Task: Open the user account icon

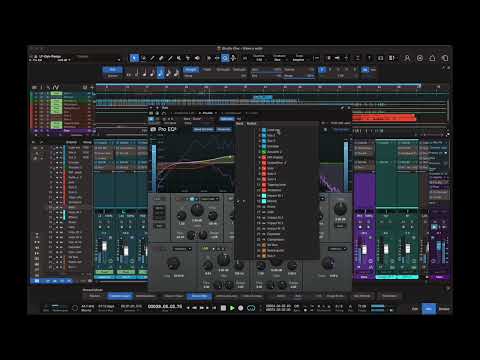Action: point(407,58)
